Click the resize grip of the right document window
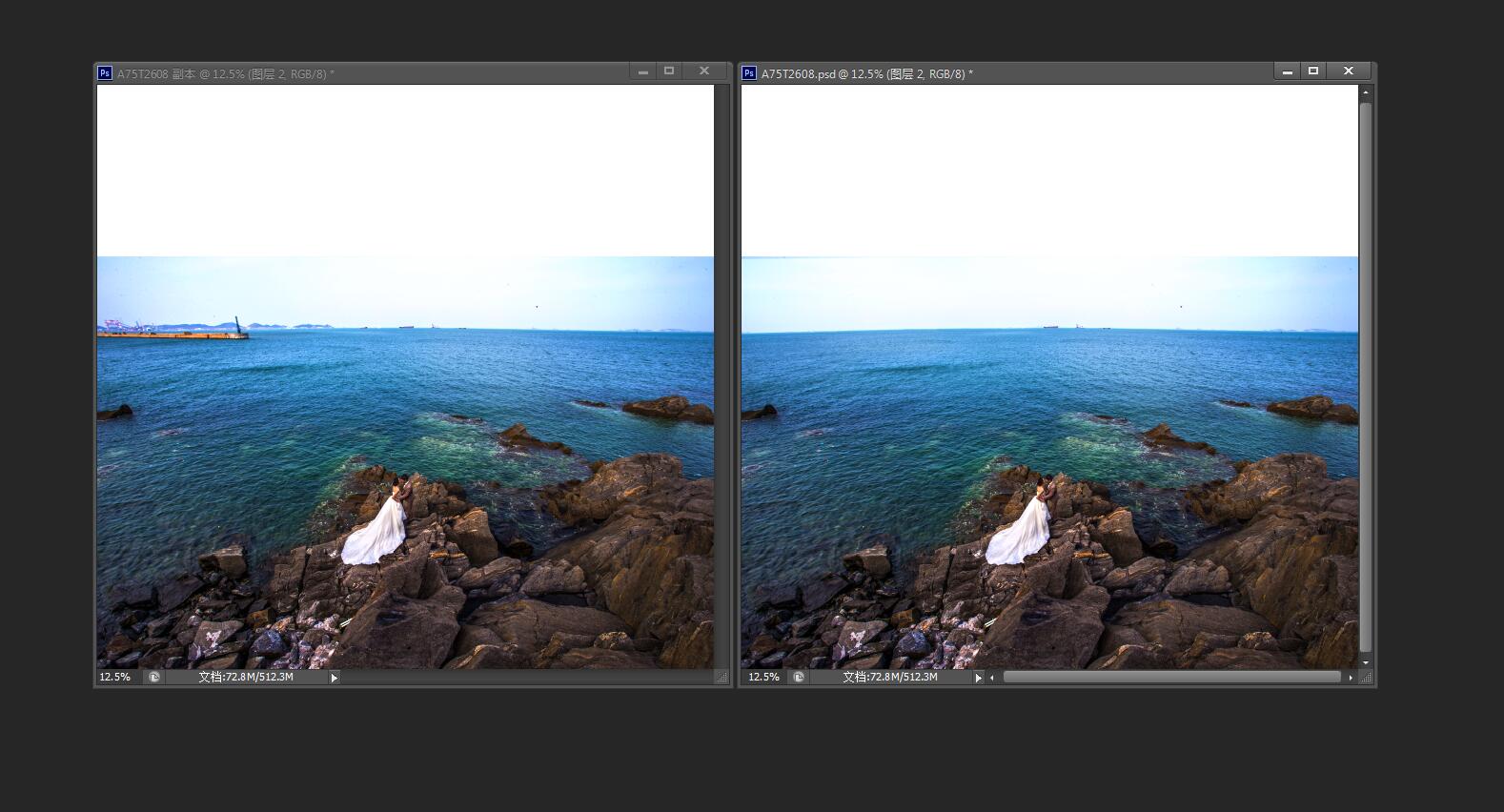Image resolution: width=1504 pixels, height=812 pixels. 1366,678
